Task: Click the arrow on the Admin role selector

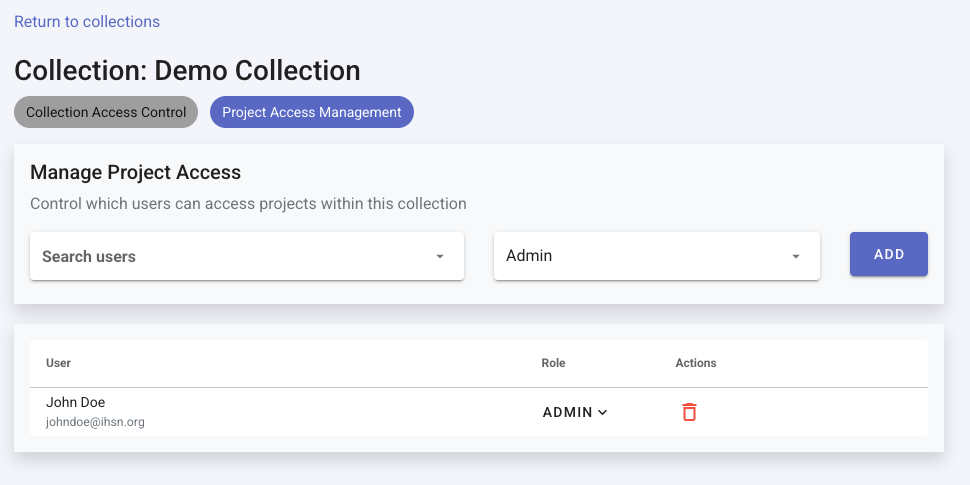Action: pos(796,257)
